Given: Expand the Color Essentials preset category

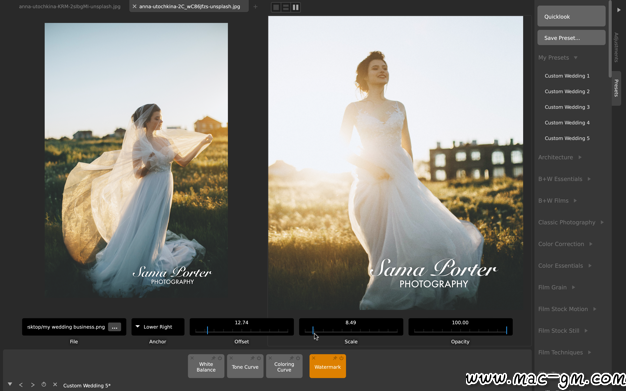Looking at the screenshot, I should 565,266.
